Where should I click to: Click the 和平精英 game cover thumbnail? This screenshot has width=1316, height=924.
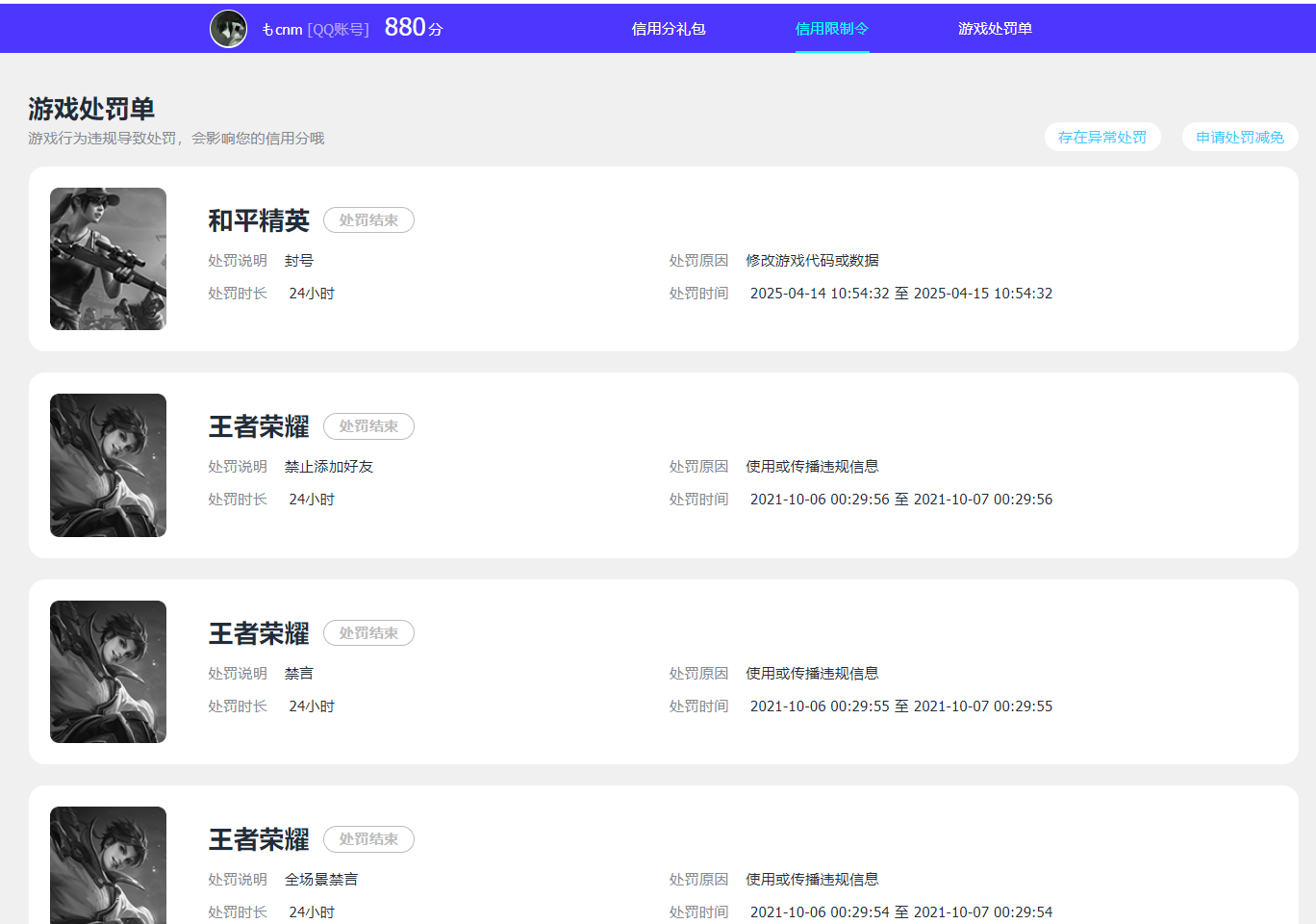(x=108, y=259)
